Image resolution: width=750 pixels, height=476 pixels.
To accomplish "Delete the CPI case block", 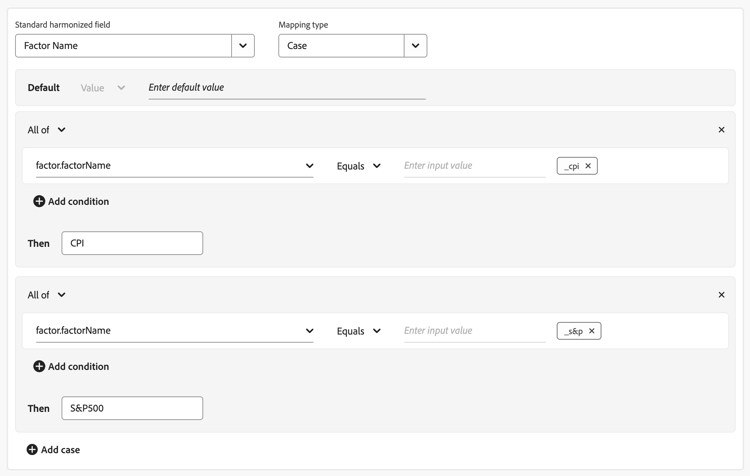I will 721,130.
